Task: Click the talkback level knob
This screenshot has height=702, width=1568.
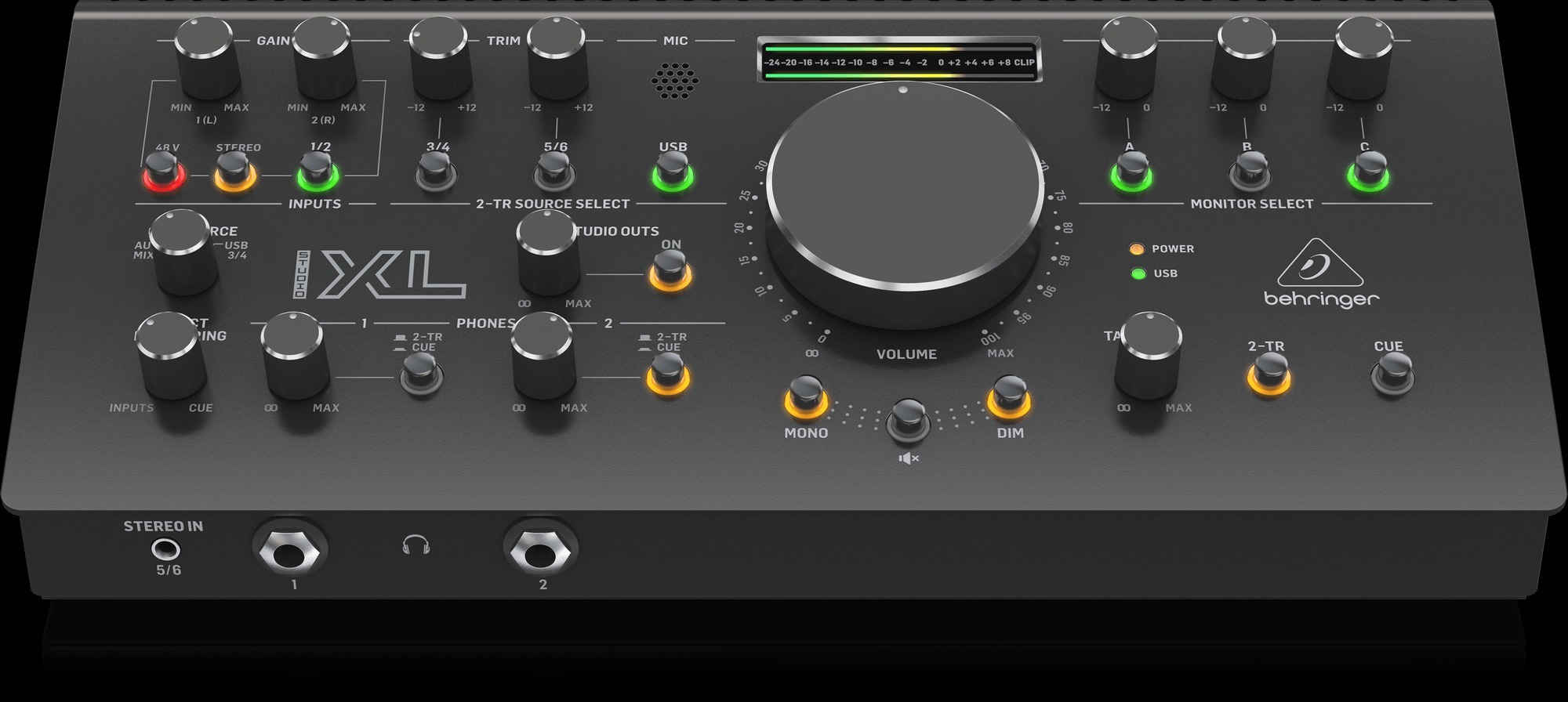Action: [x=1149, y=356]
